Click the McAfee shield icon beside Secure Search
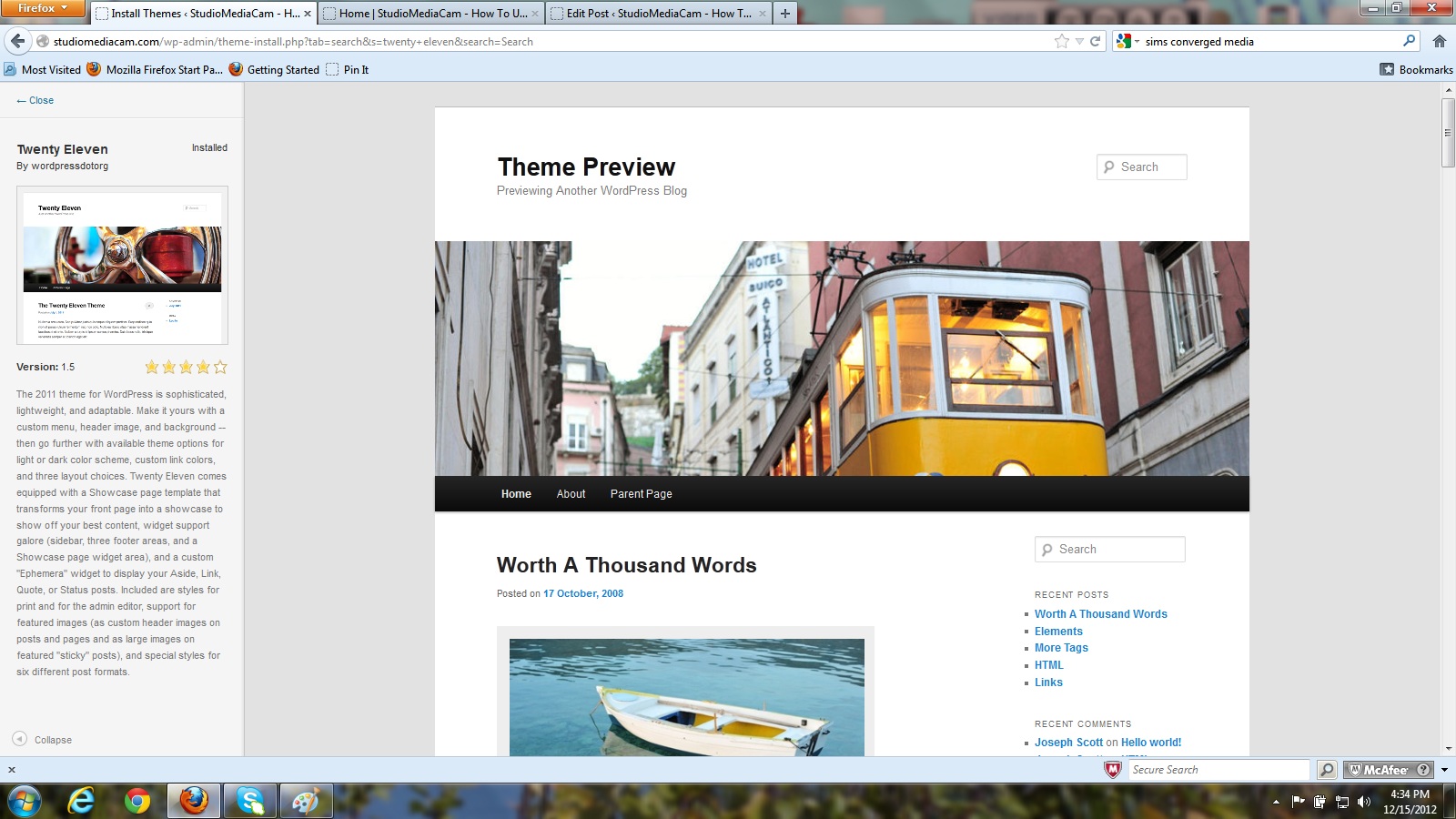 [1112, 770]
